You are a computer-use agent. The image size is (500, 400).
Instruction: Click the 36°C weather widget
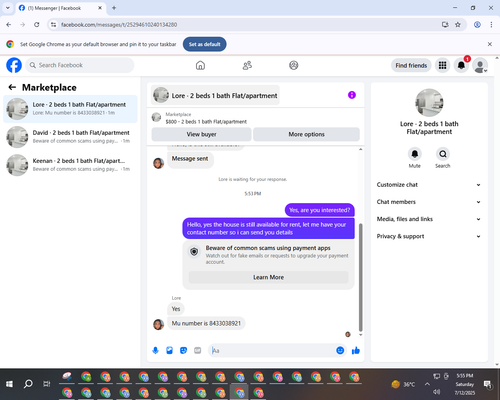[x=403, y=384]
